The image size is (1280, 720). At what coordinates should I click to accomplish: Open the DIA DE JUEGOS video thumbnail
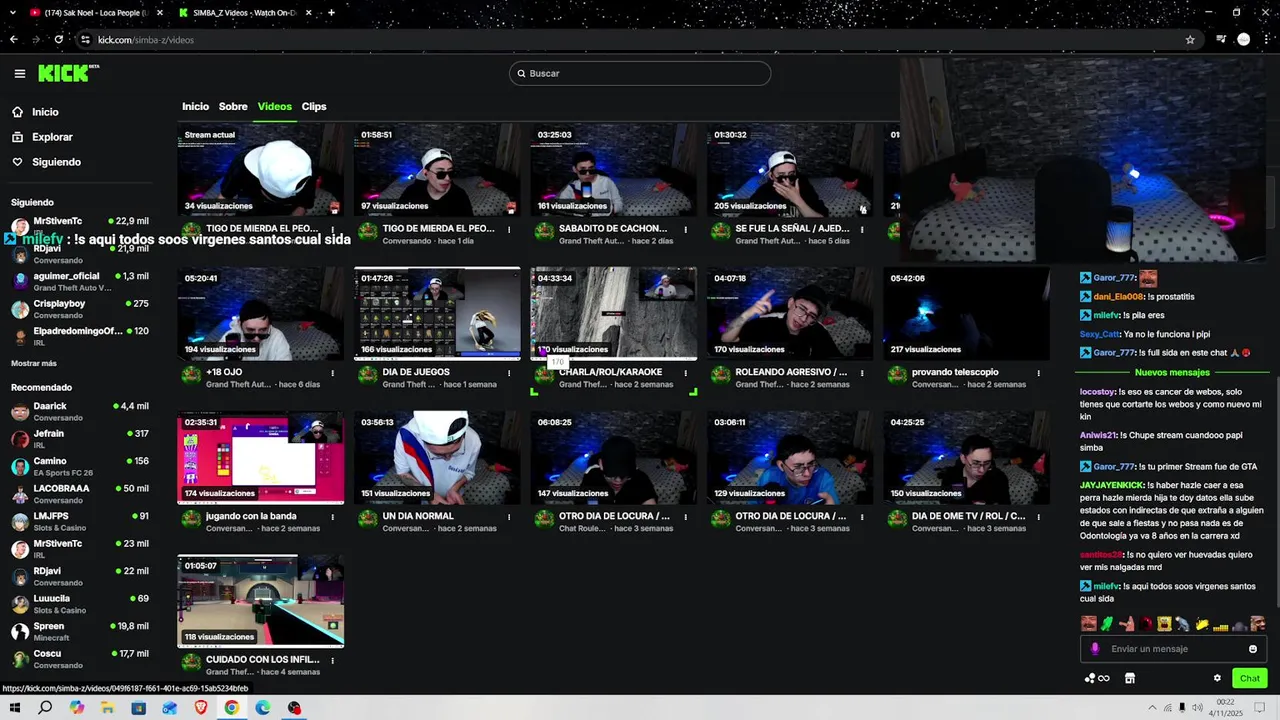click(437, 314)
